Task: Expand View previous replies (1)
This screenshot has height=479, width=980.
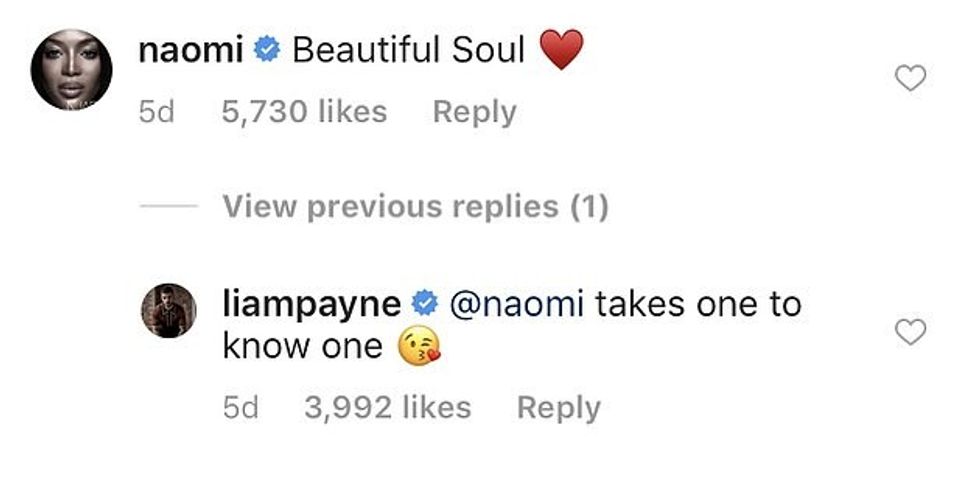Action: click(414, 206)
